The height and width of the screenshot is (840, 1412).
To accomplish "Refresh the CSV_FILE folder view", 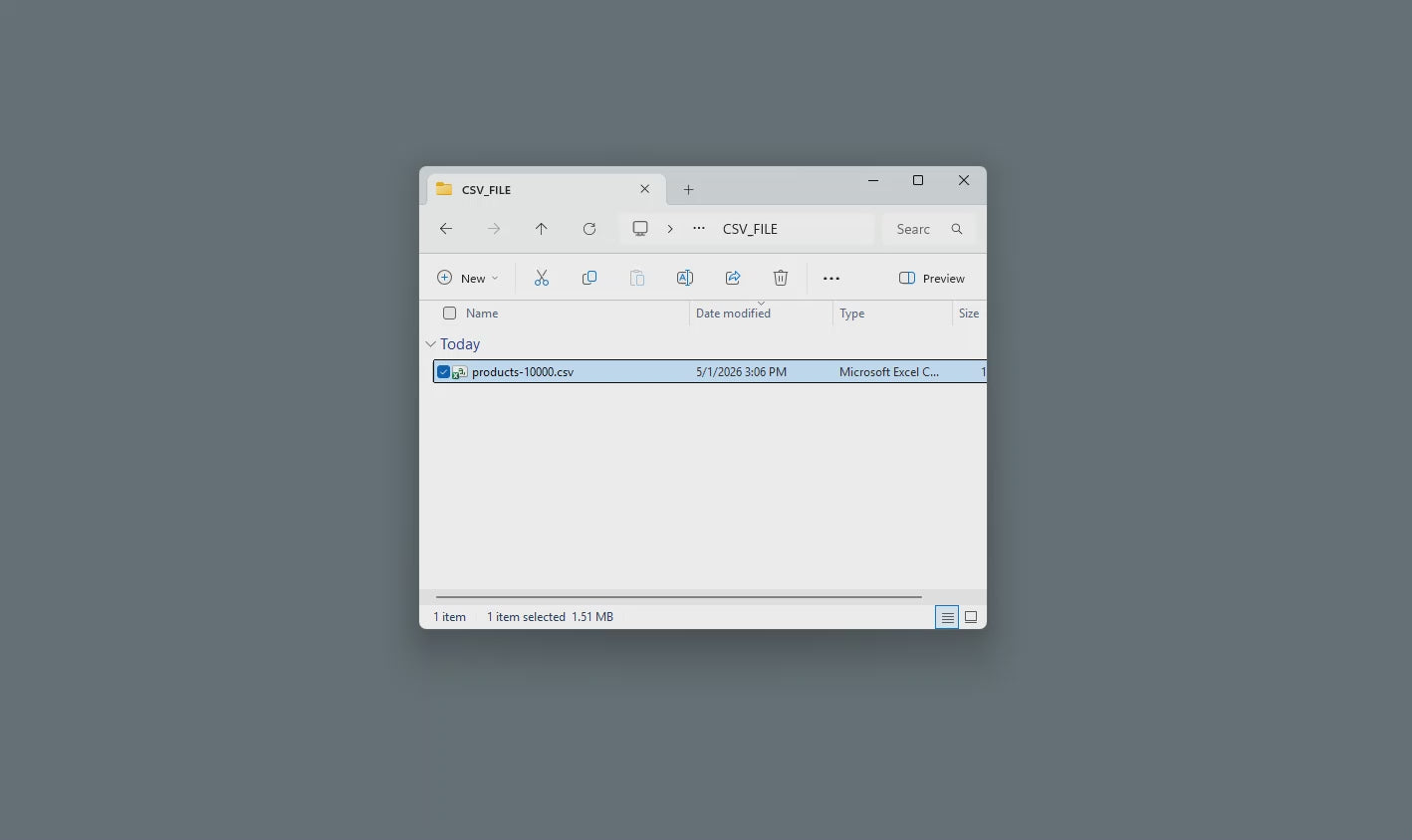I will (589, 229).
